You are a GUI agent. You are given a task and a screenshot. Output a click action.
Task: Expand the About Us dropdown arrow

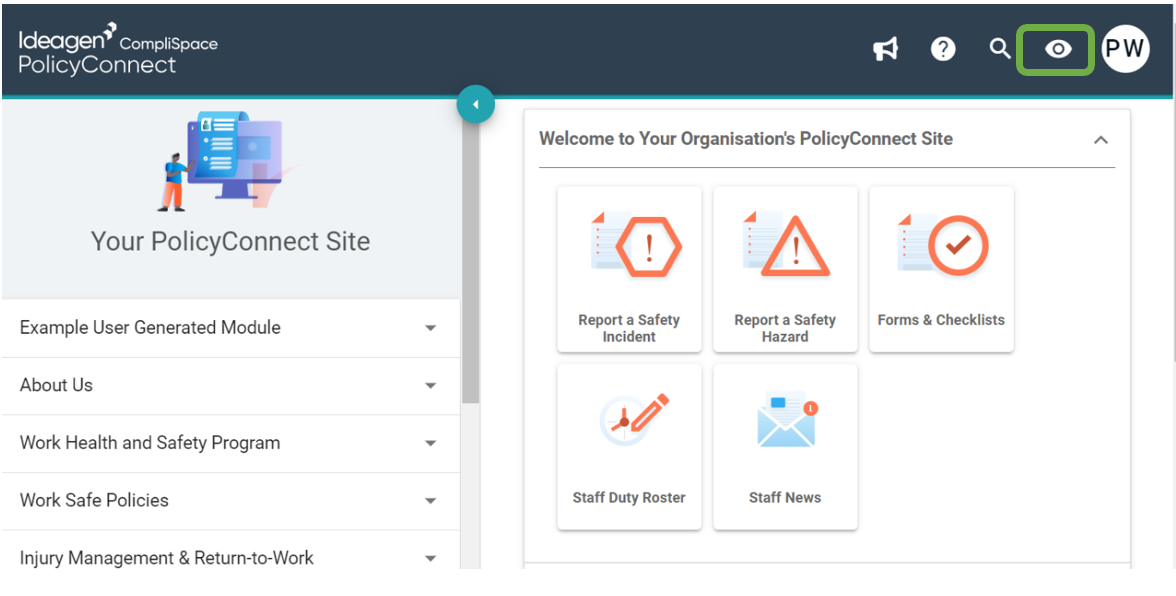pos(430,386)
